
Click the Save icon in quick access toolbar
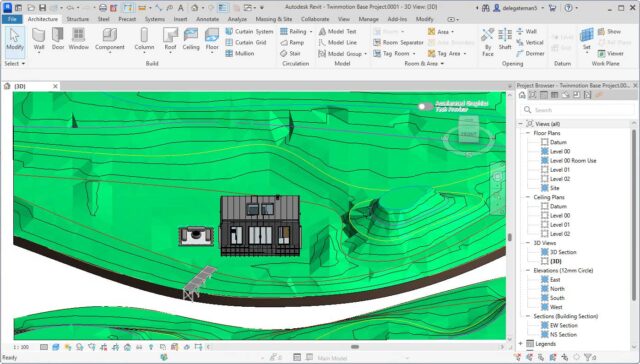(x=42, y=8)
